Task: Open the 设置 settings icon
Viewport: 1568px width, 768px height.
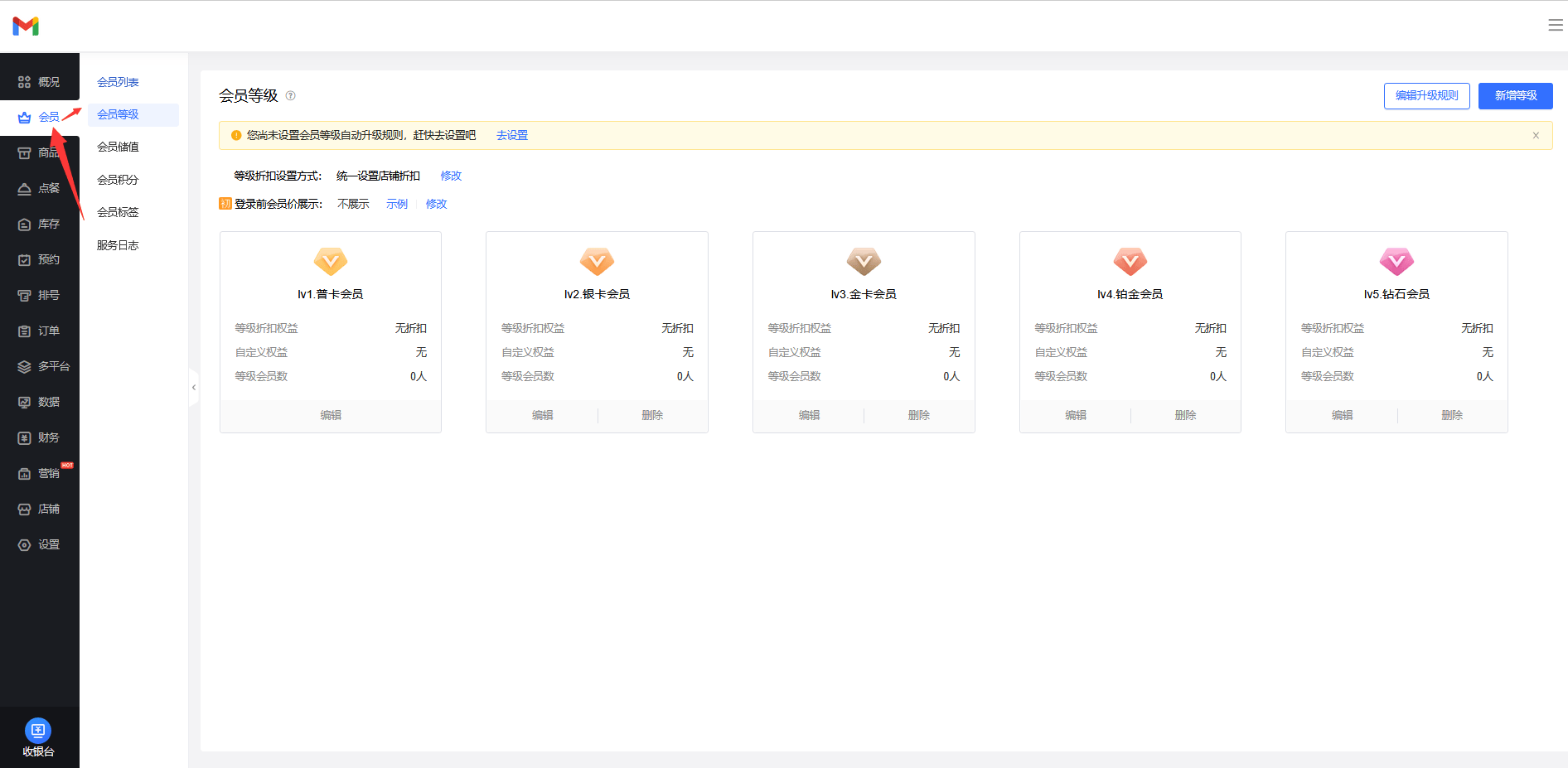Action: point(25,545)
